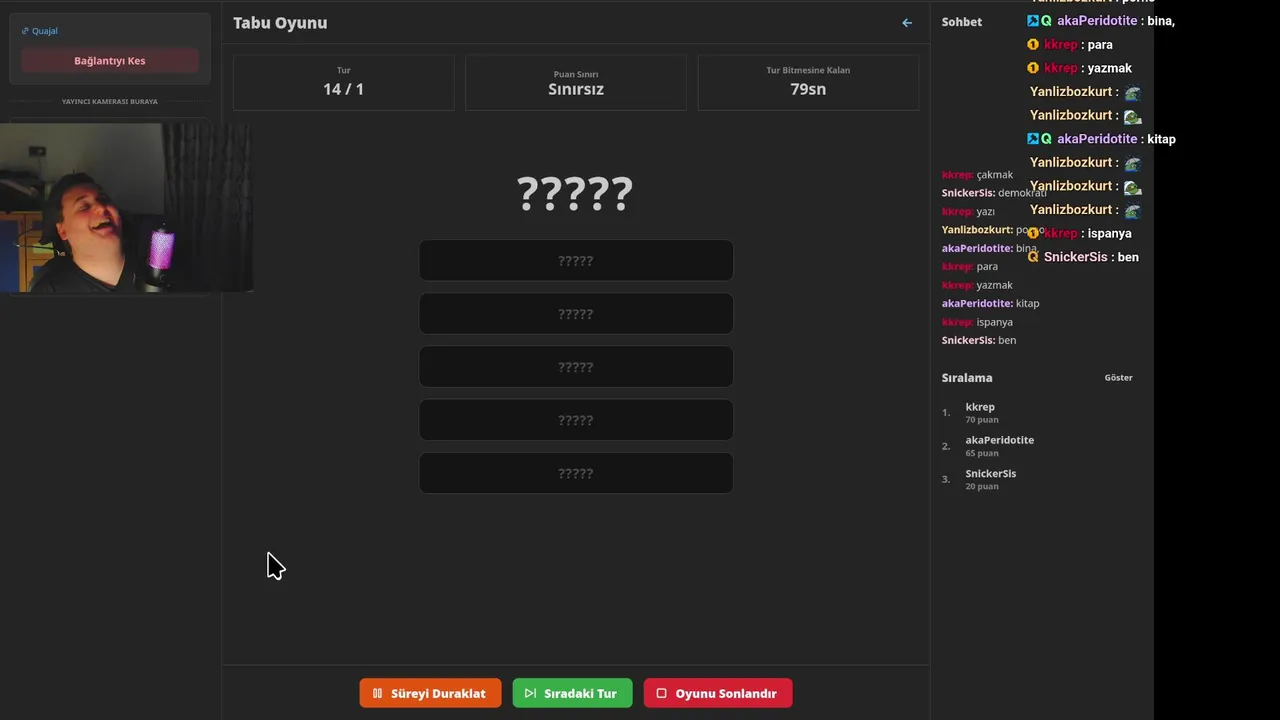Click the pause icon in Süreyi Duraklat
This screenshot has width=1280, height=720.
(377, 693)
